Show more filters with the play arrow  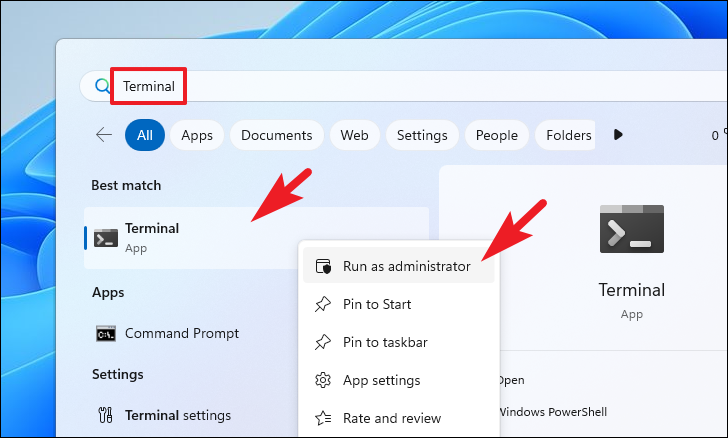coord(618,135)
